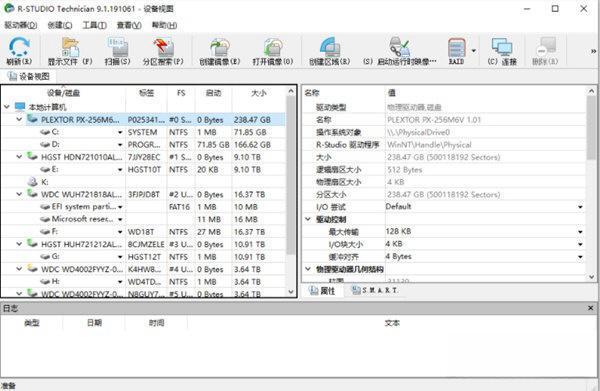
Task: Open the D: partition dropdown arrow
Action: click(x=120, y=145)
